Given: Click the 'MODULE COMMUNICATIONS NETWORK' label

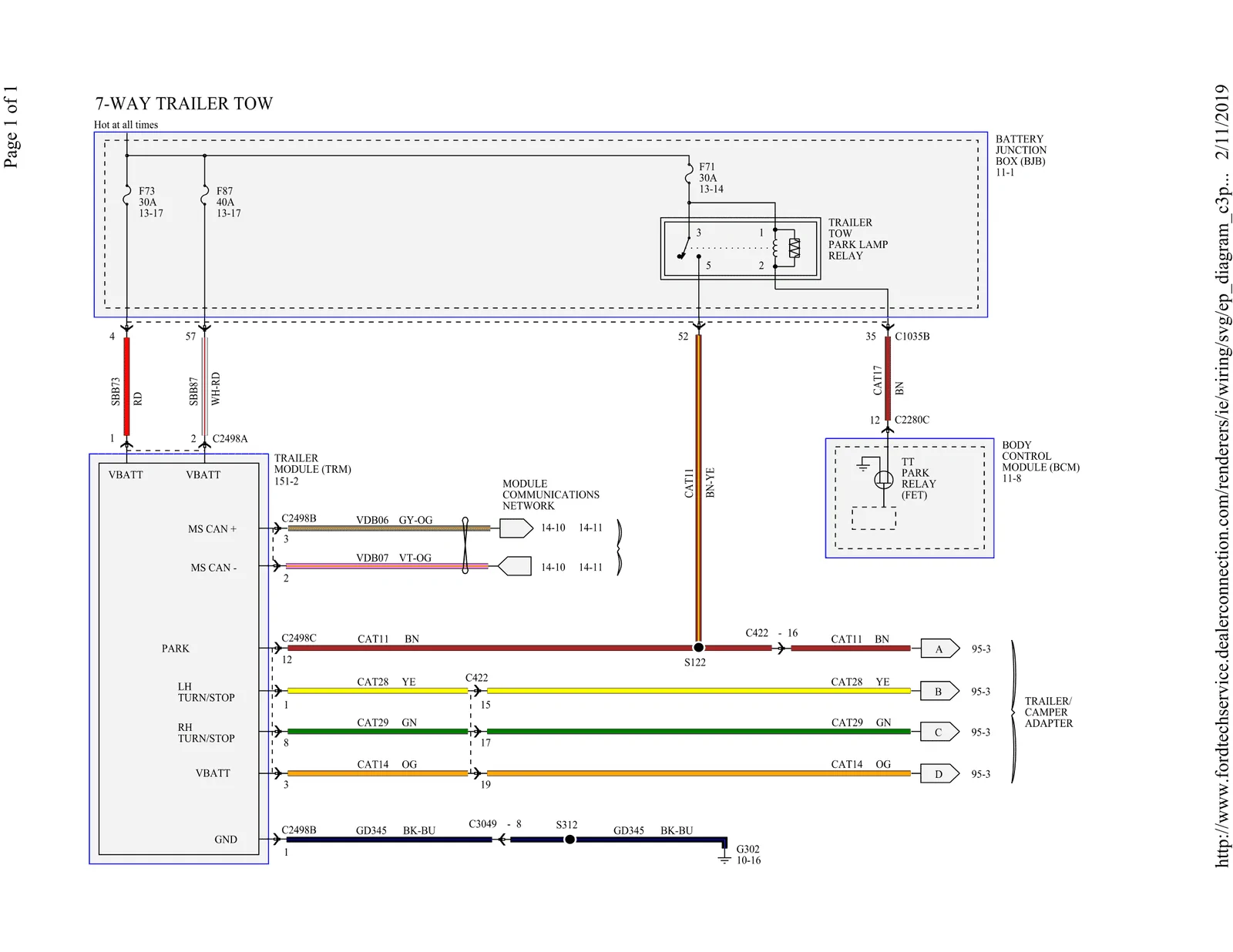Looking at the screenshot, I should [551, 494].
